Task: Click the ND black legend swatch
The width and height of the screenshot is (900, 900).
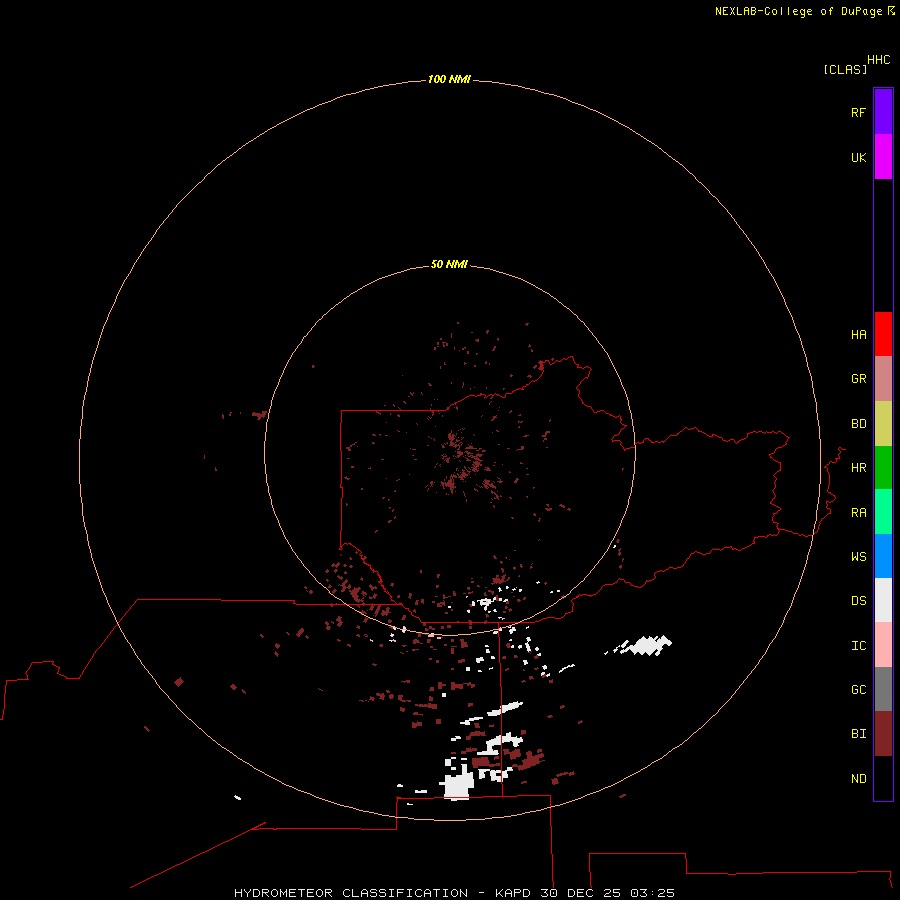Action: [883, 778]
